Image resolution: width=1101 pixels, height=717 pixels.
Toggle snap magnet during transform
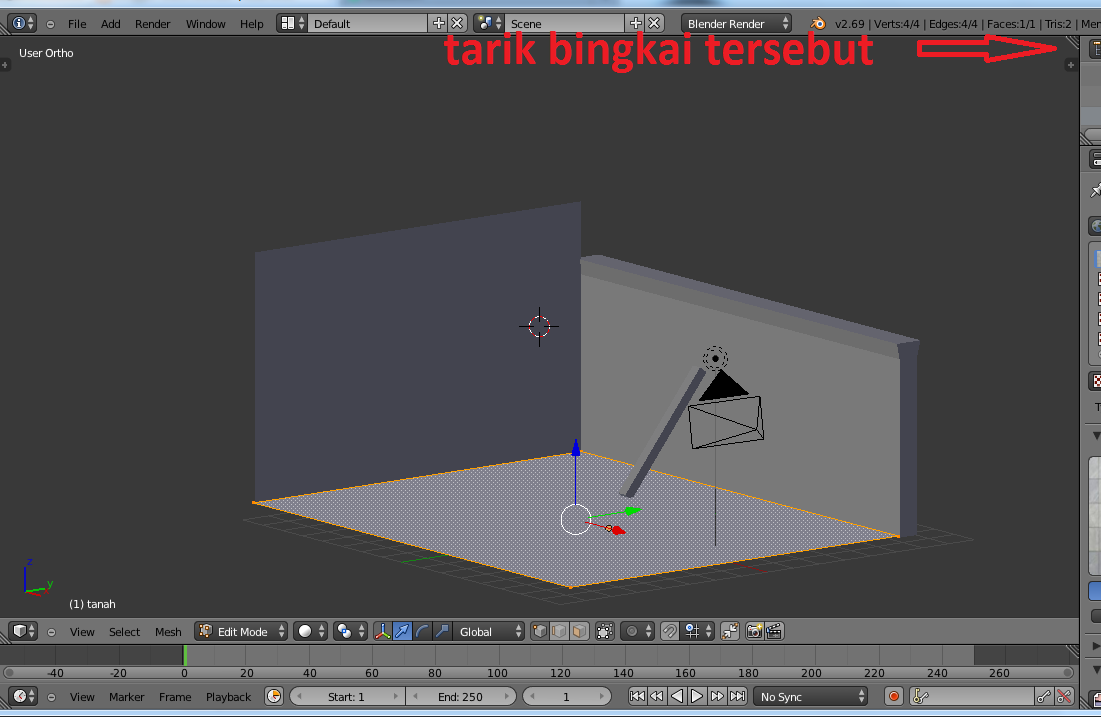(x=670, y=631)
